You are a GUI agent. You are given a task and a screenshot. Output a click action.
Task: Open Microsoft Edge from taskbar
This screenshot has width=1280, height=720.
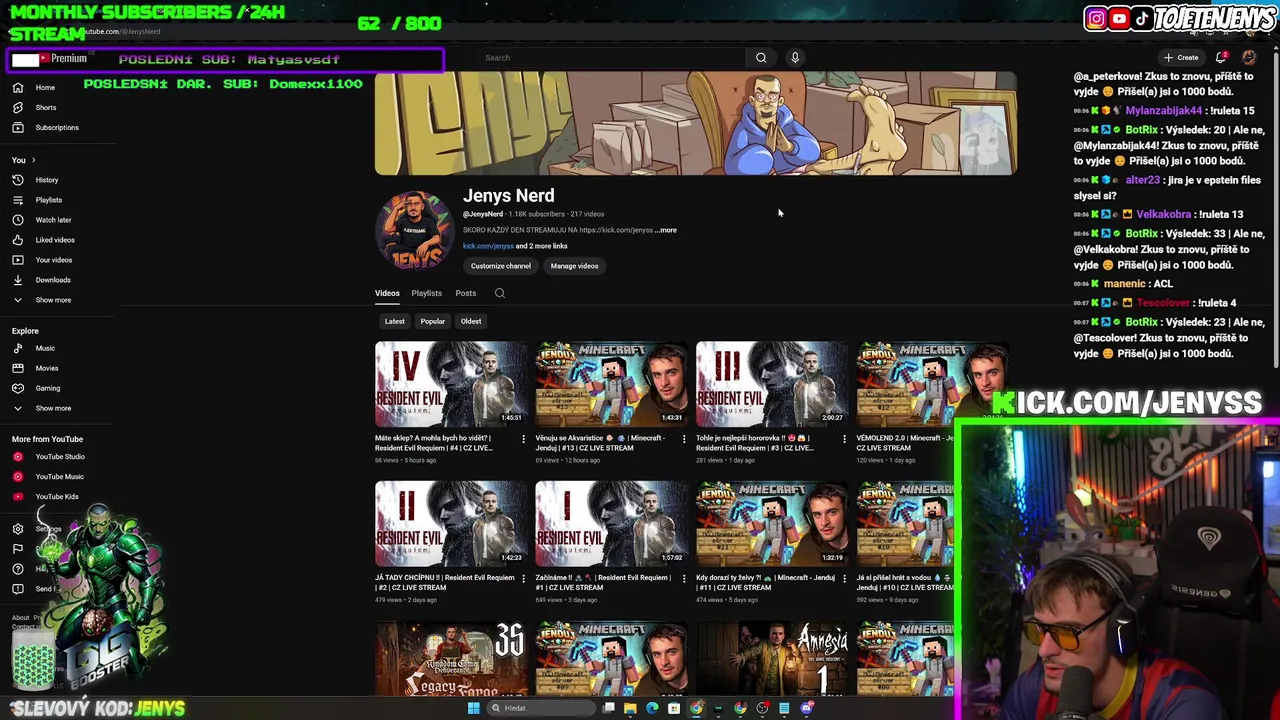[652, 708]
